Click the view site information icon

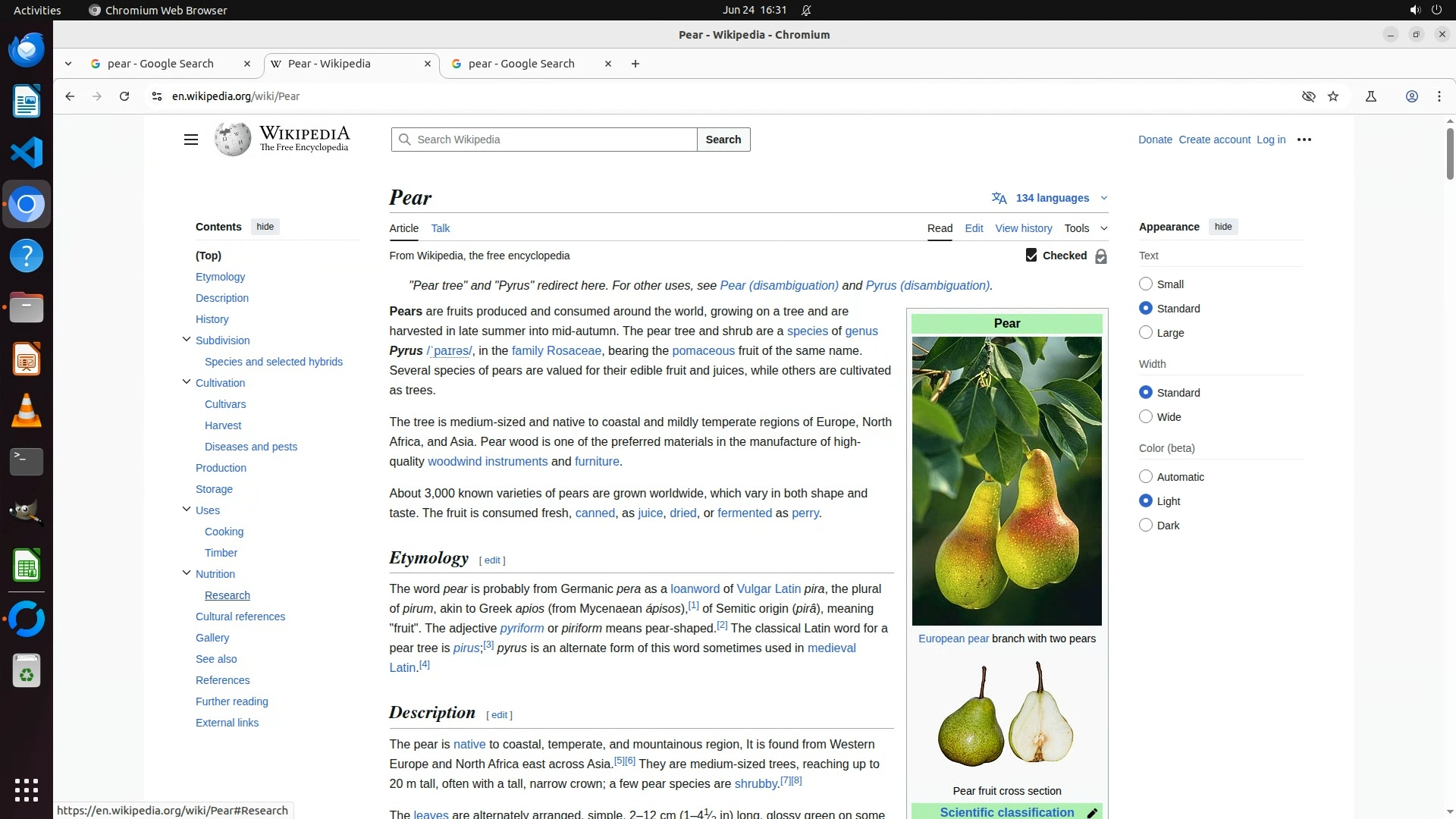coord(156,96)
